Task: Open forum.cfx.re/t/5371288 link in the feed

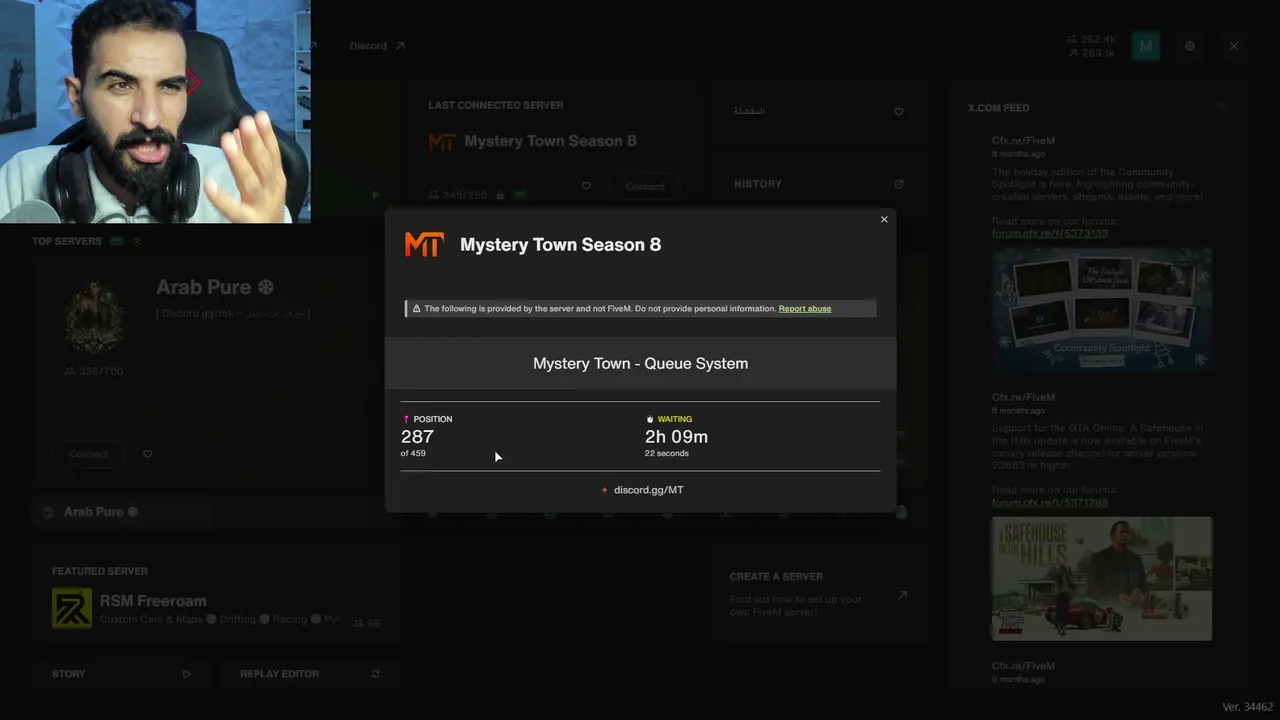Action: (1050, 503)
